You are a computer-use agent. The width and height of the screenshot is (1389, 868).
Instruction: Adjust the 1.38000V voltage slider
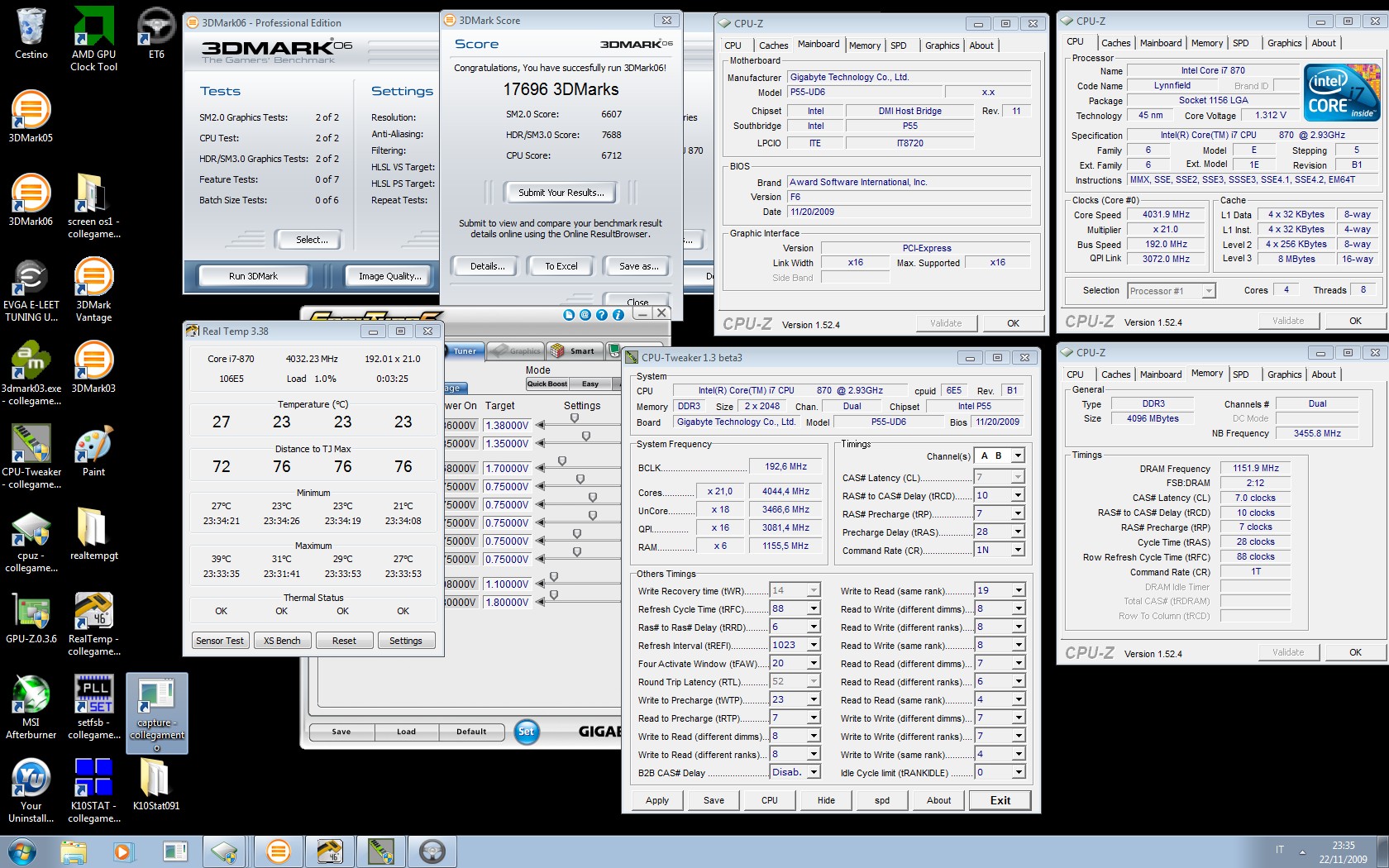click(575, 418)
